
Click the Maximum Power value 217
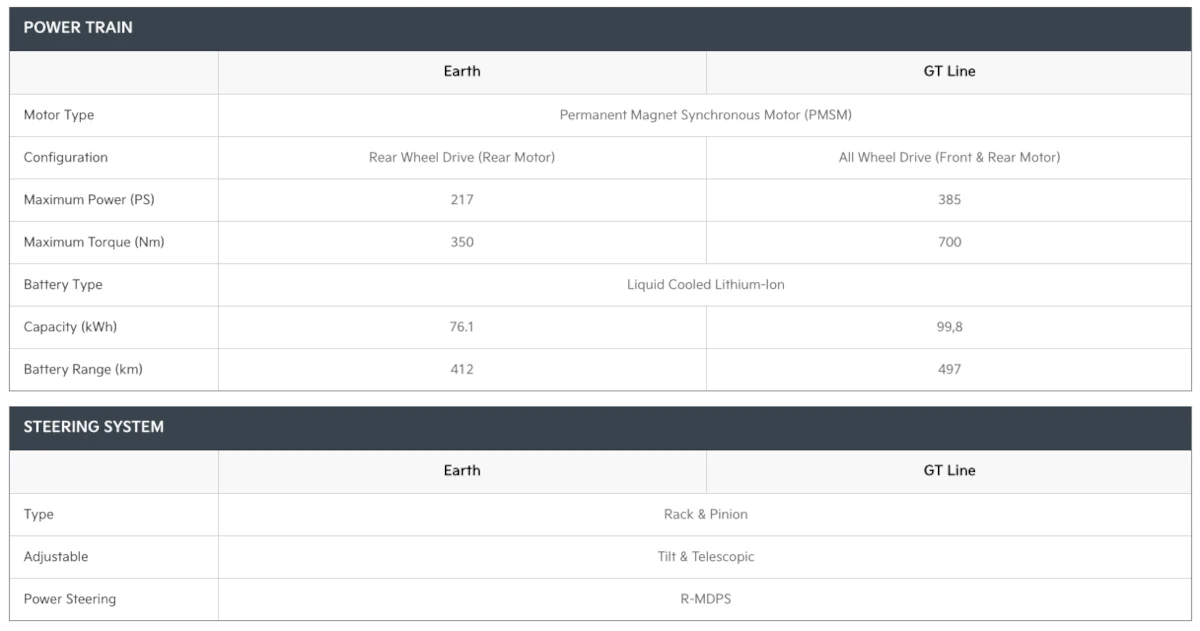pos(461,200)
